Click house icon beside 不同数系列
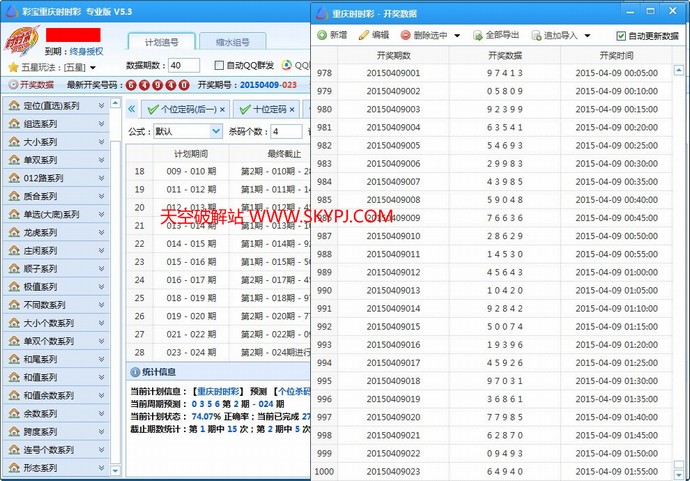The image size is (690, 481). click(x=15, y=305)
